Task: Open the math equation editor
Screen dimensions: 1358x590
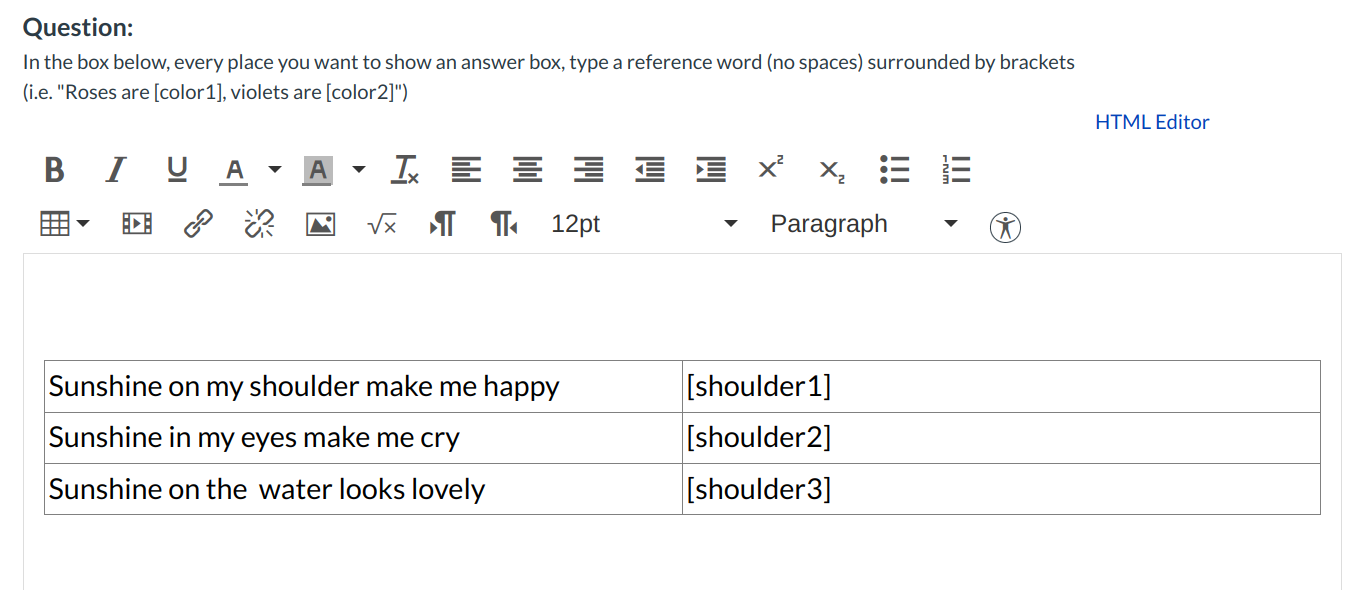Action: point(381,225)
